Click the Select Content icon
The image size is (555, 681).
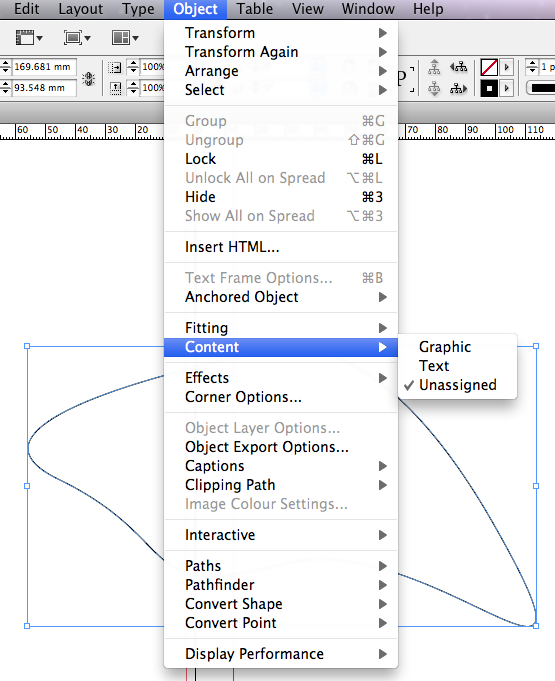(434, 89)
